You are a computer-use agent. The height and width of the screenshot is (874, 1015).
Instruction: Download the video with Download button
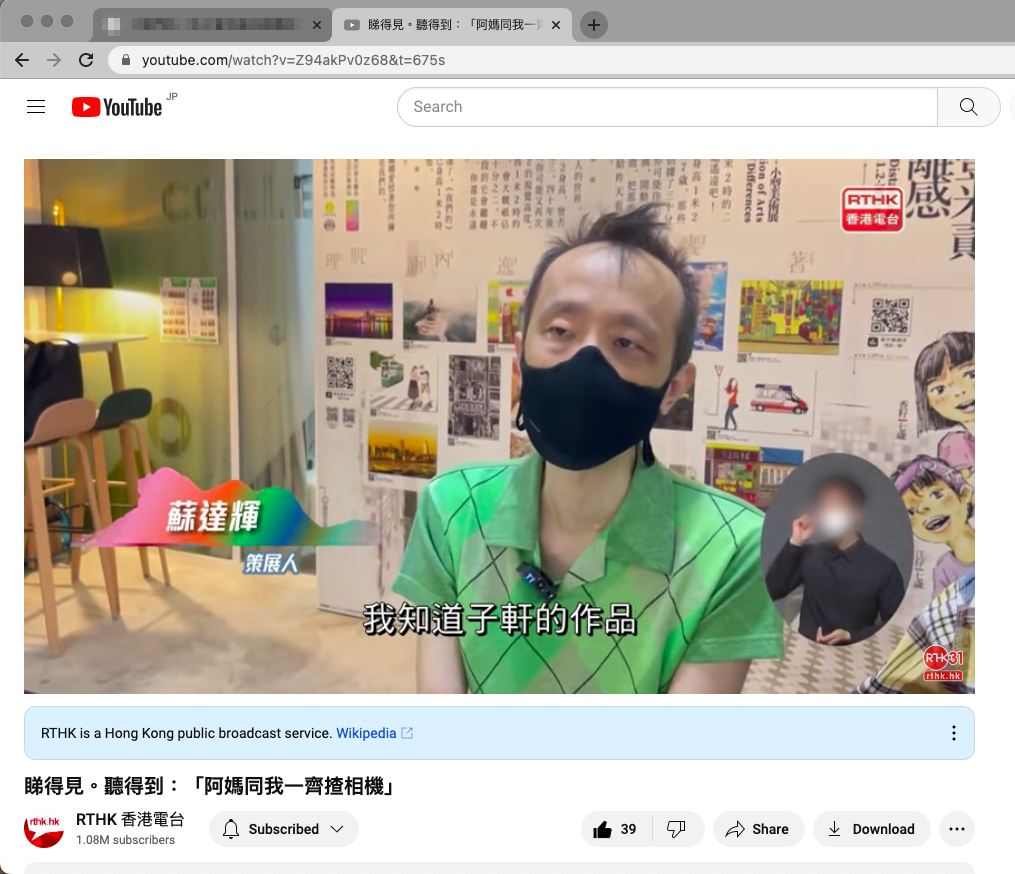pos(872,829)
